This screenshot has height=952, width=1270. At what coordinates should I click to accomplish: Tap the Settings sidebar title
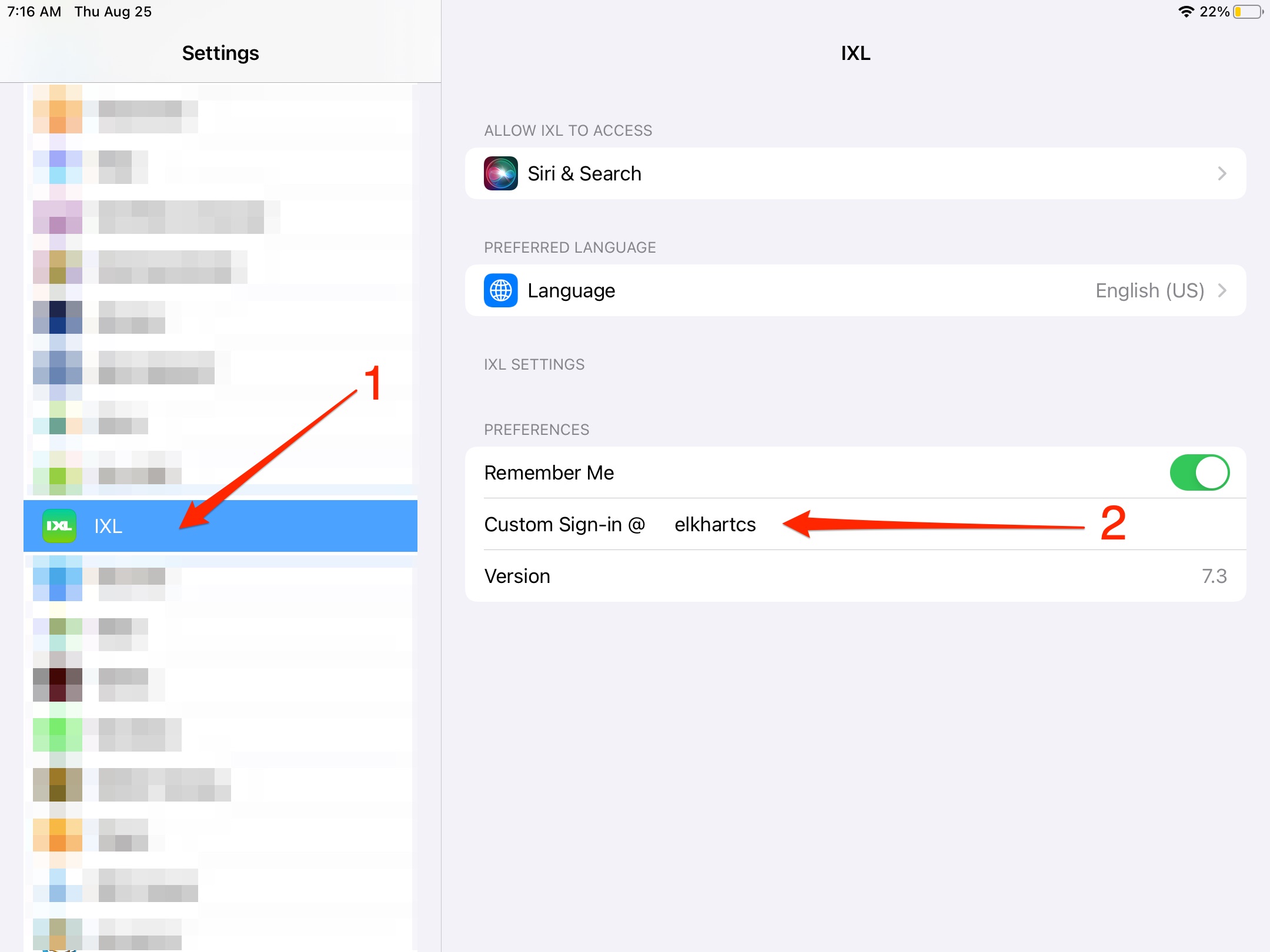(x=220, y=53)
